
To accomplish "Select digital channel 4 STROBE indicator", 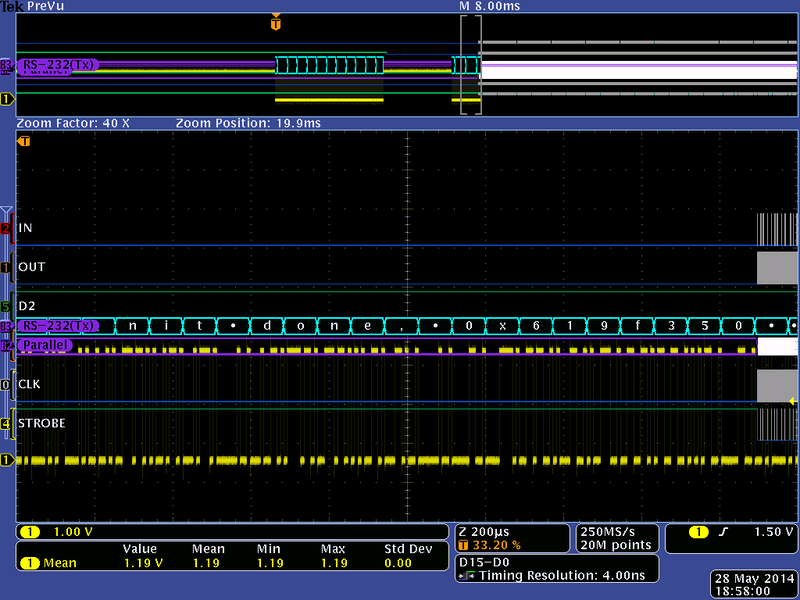I will pos(6,423).
